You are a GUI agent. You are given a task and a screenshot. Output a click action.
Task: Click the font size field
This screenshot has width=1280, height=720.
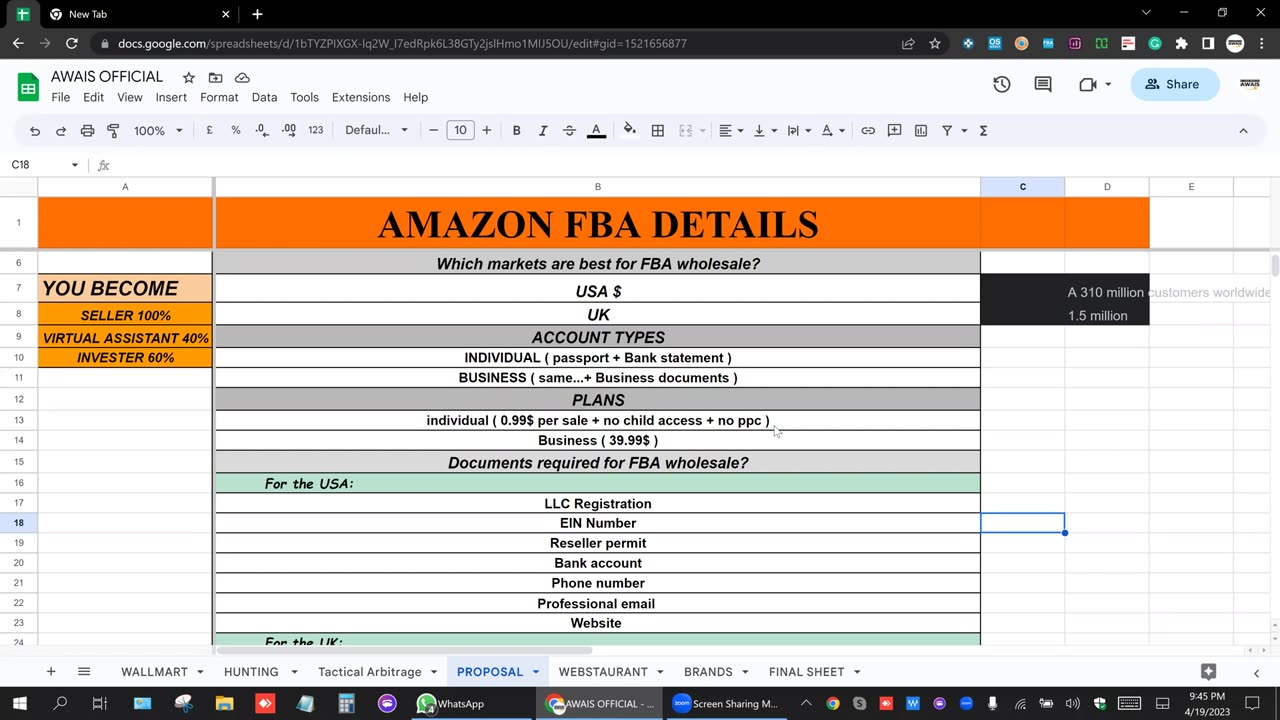[460, 130]
